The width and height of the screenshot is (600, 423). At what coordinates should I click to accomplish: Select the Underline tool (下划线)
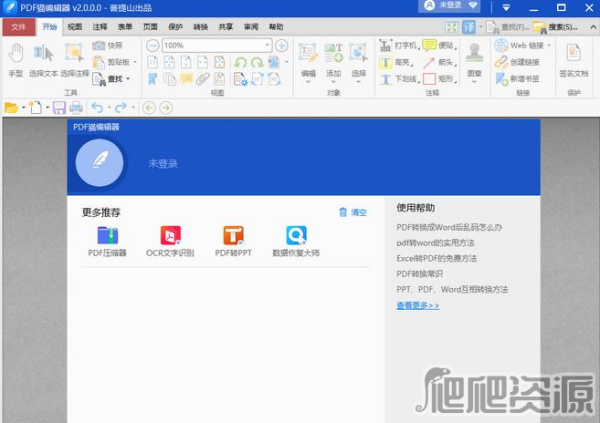click(399, 79)
